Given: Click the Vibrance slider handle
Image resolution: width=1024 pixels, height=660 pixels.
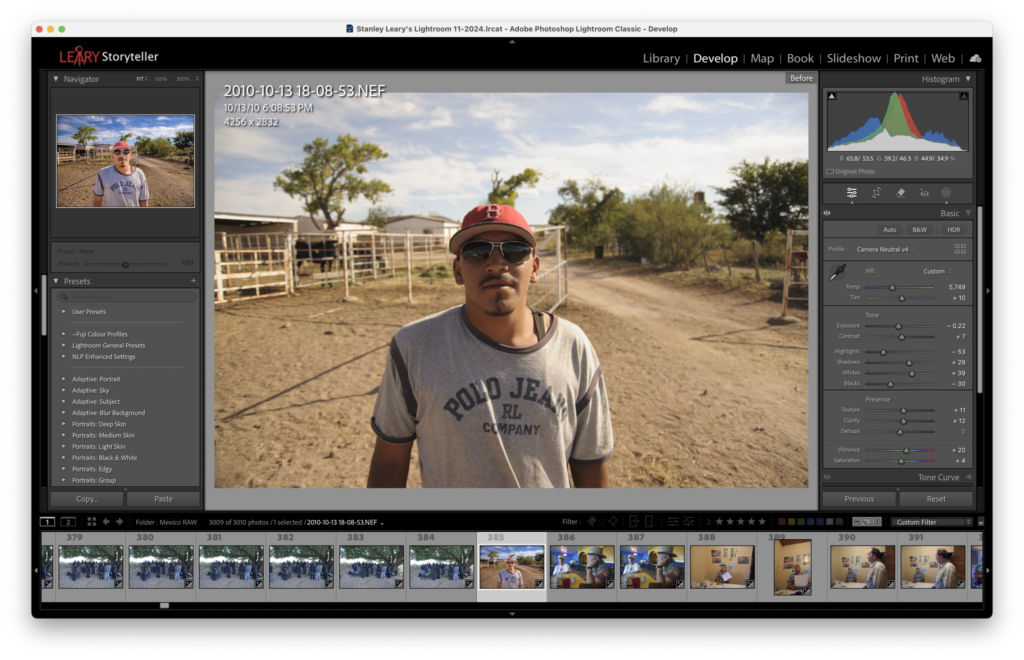Looking at the screenshot, I should (x=906, y=450).
